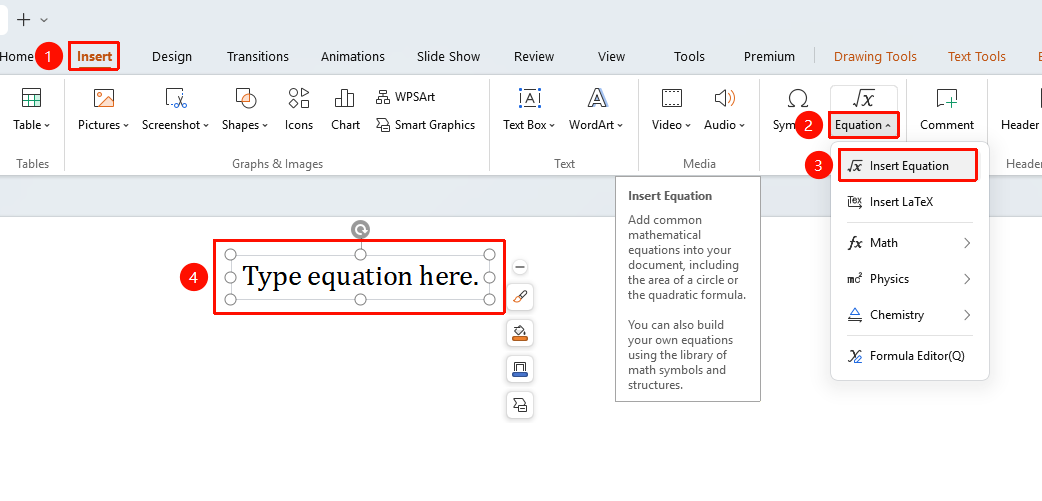The image size is (1042, 501).
Task: Click the new tab plus icon
Action: (x=24, y=20)
